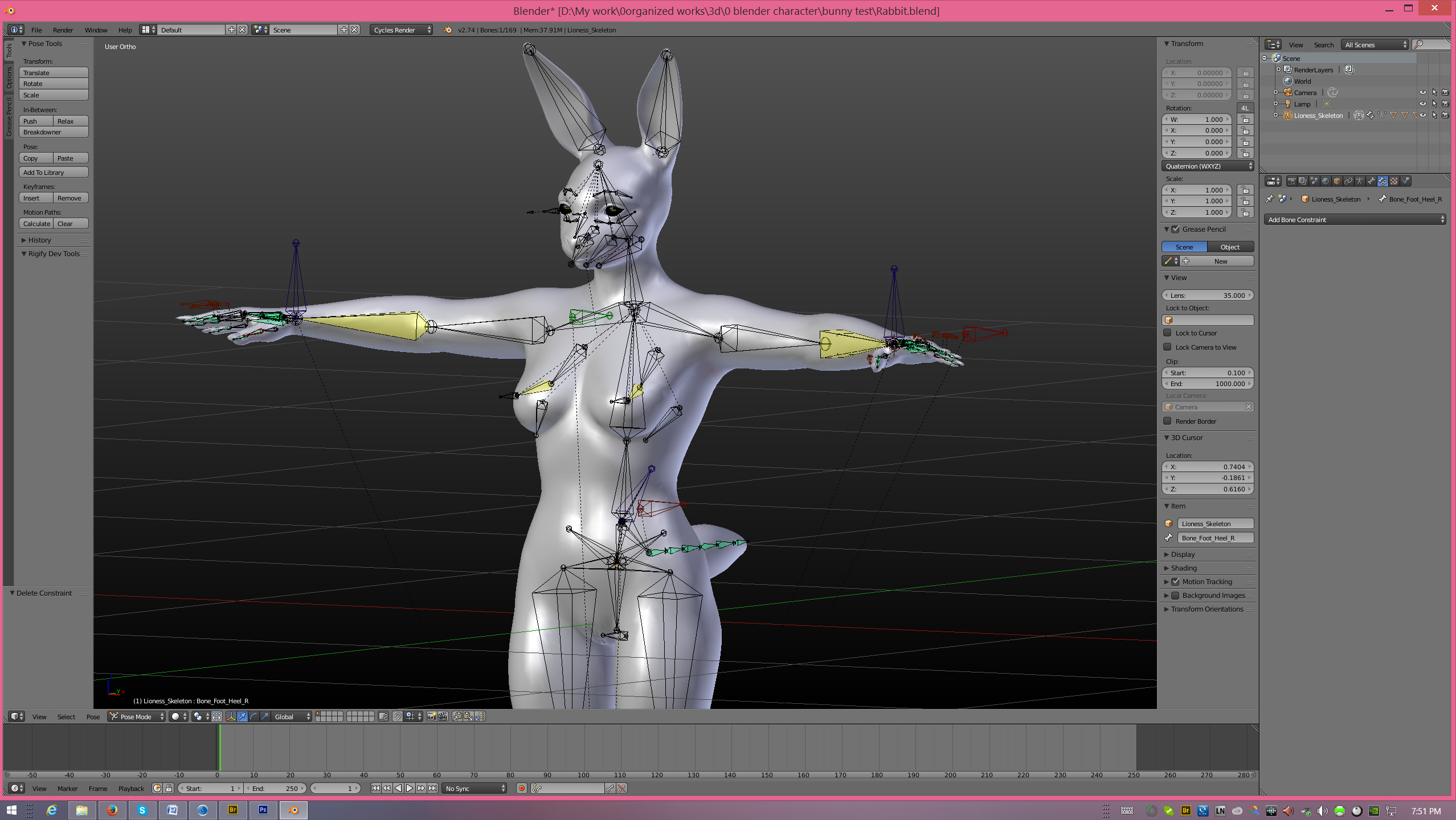Click the Lens value slider field
The height and width of the screenshot is (820, 1456).
tap(1208, 296)
